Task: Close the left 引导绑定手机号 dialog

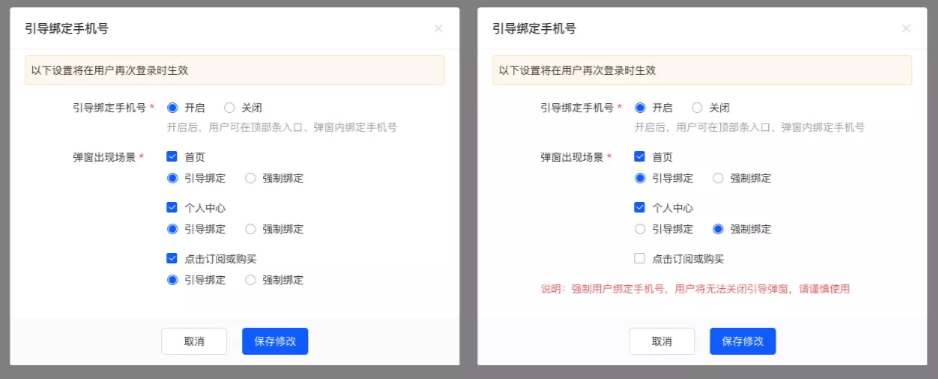Action: 438,28
